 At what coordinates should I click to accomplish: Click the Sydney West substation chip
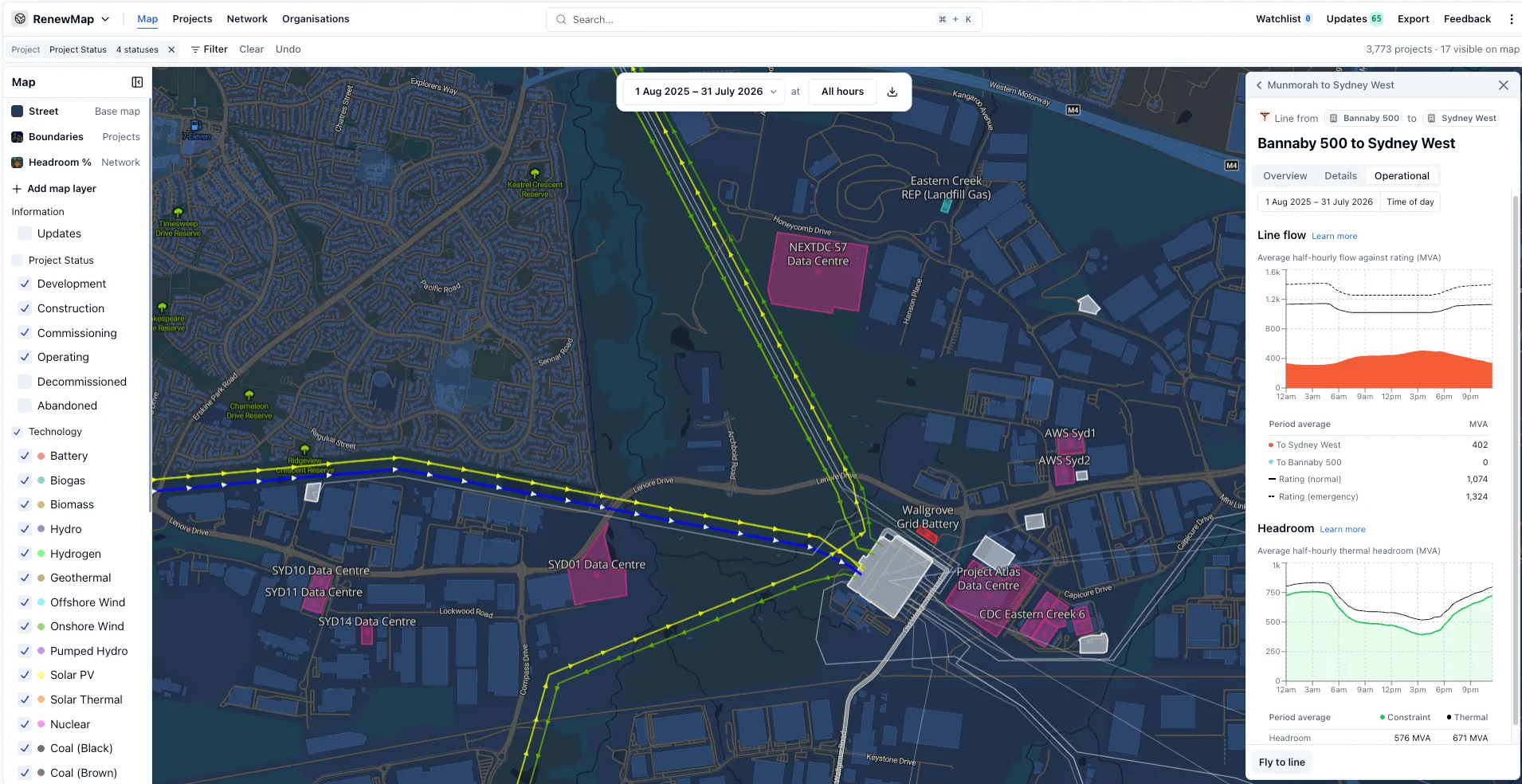pos(1462,118)
